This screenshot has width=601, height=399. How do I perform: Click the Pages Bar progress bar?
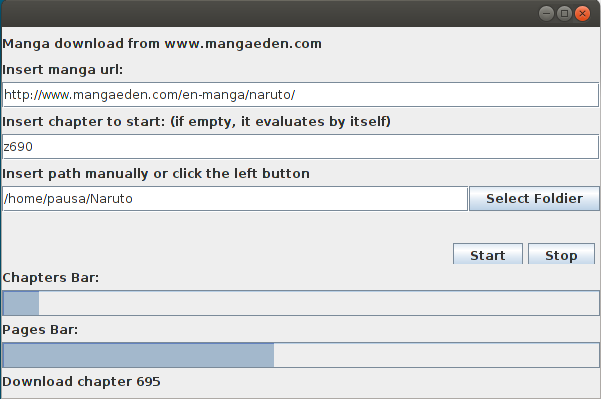301,355
